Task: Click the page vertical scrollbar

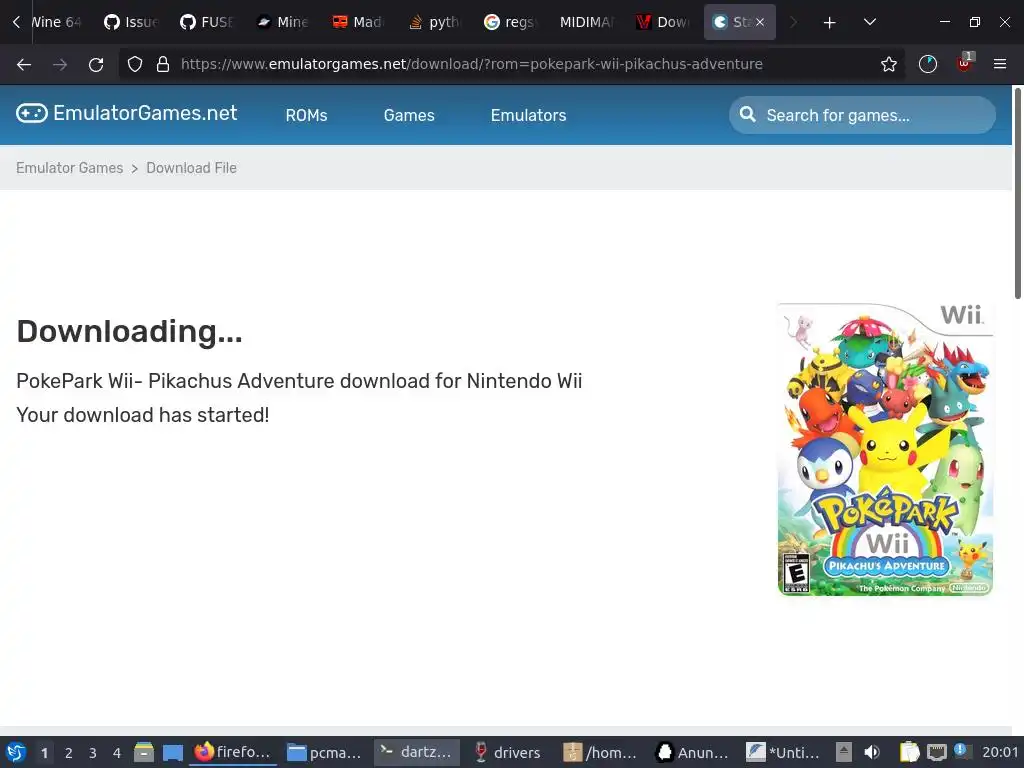Action: [x=1017, y=193]
